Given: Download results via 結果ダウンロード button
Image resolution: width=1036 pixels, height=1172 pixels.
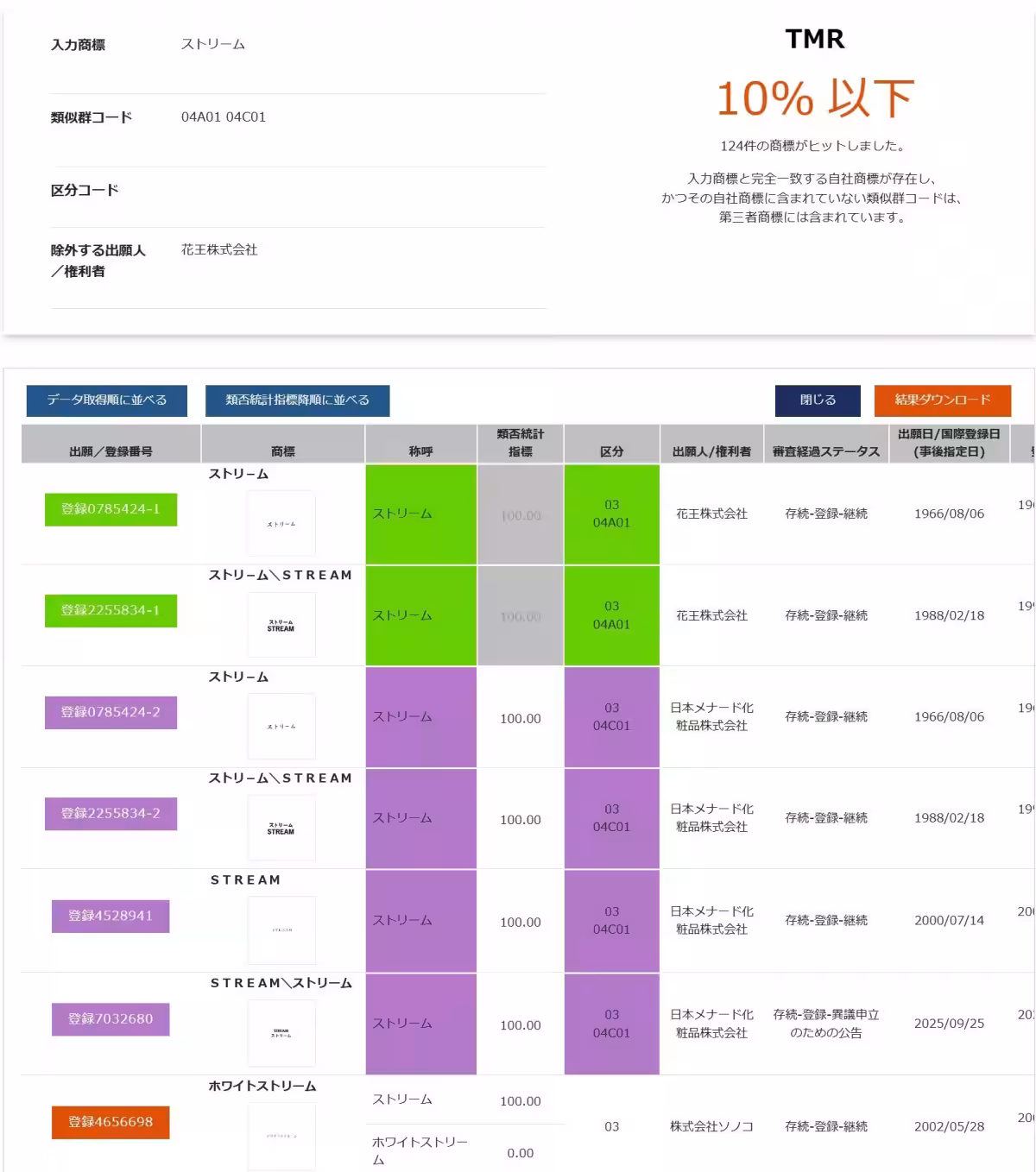Looking at the screenshot, I should point(942,400).
